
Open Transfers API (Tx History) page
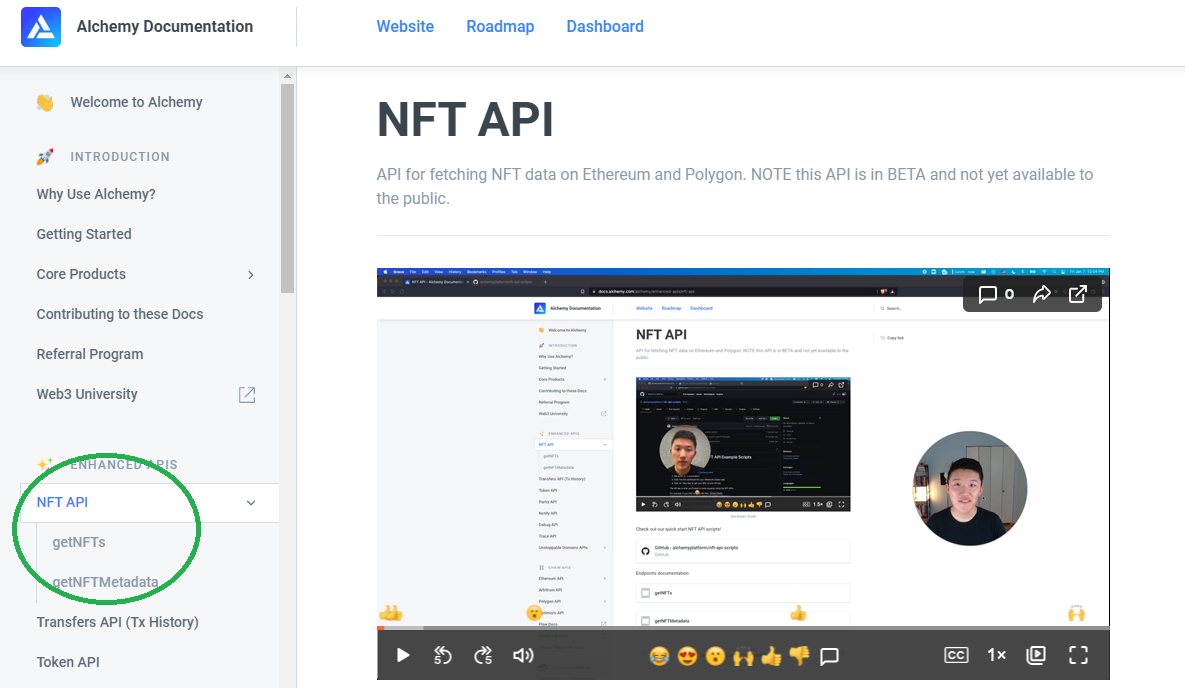[117, 622]
